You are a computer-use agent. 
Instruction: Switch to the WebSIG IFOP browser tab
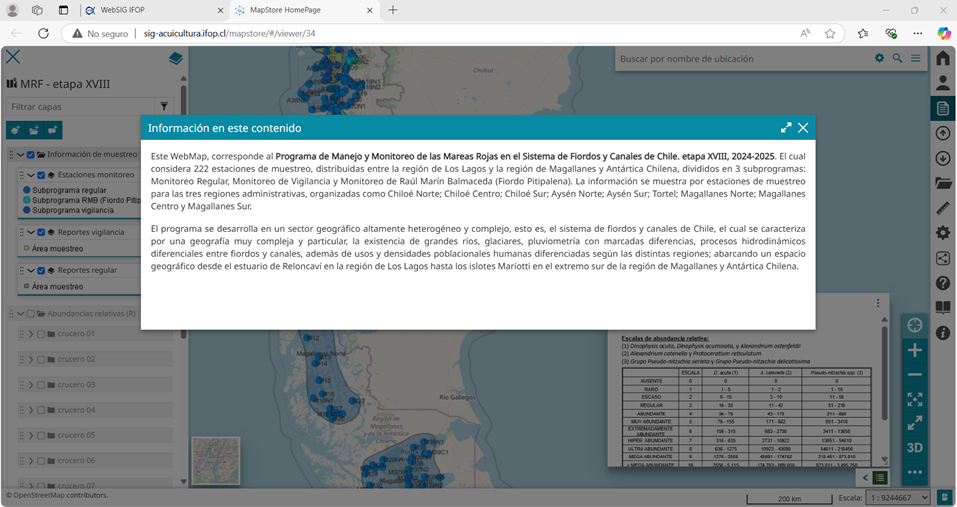155,10
